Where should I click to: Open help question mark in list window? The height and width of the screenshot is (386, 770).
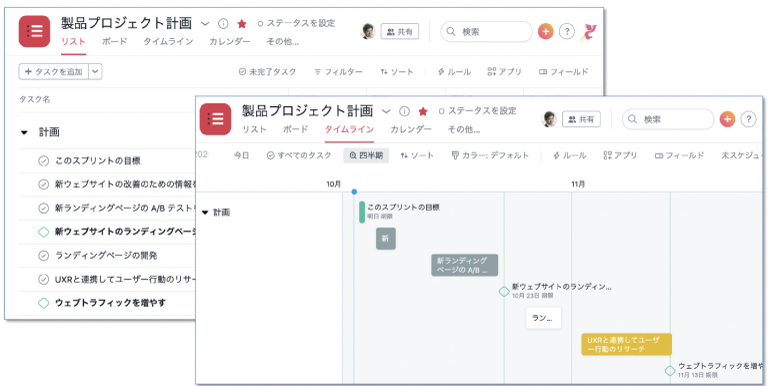tap(567, 31)
